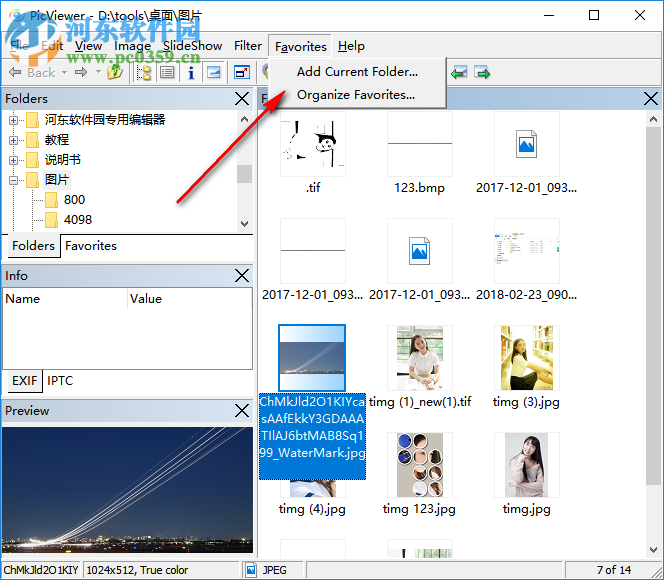Click the JPEG format status bar icon
The image size is (664, 580).
(251, 570)
